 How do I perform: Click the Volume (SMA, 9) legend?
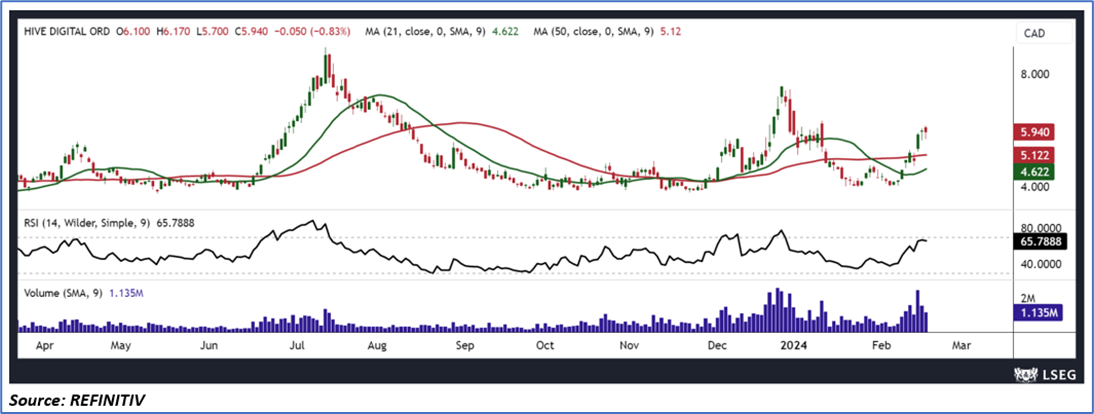click(x=84, y=294)
